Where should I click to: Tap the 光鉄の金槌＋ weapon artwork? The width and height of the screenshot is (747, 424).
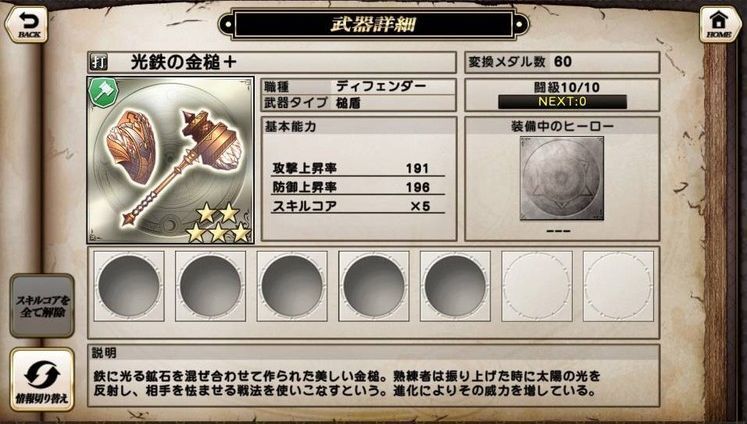[171, 160]
